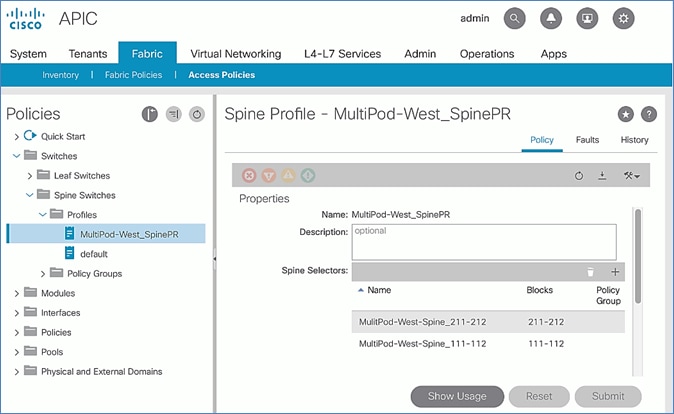Select the default spine profile
Viewport: 674px width, 414px height.
coord(94,254)
